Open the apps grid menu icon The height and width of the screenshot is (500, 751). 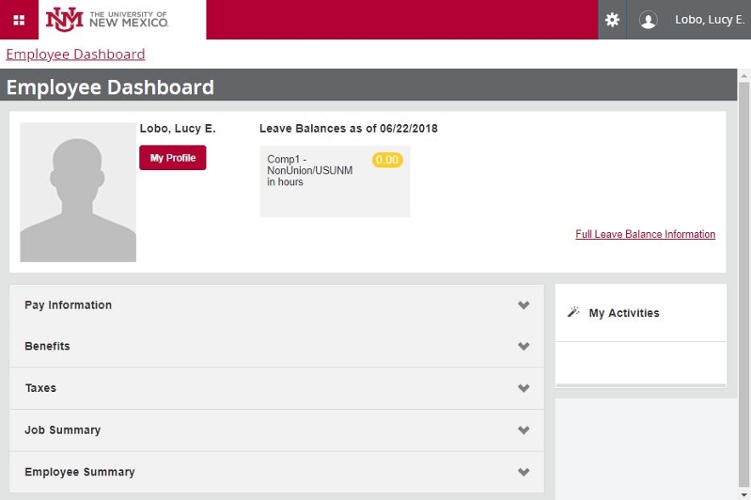tap(19, 20)
